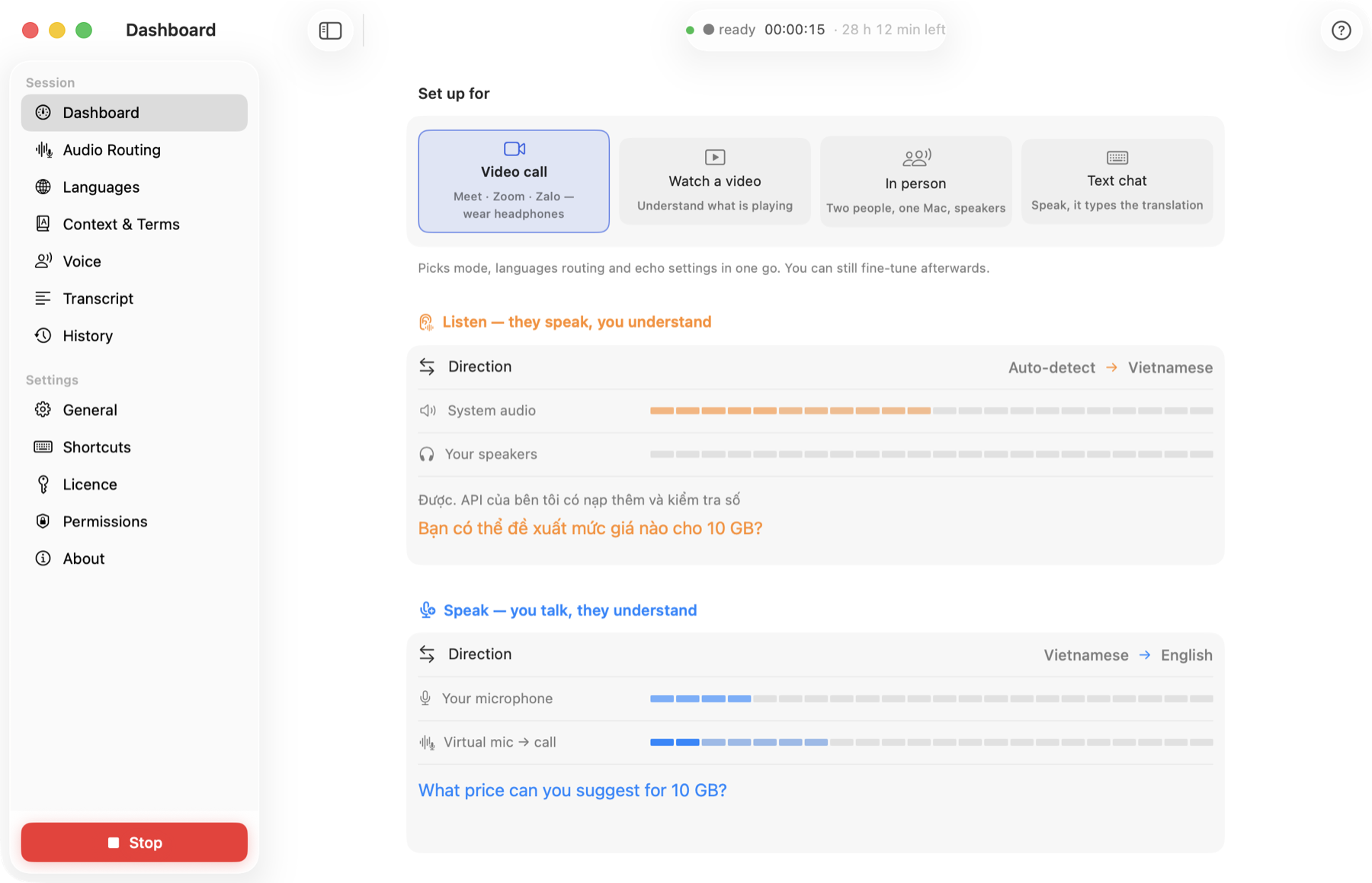The width and height of the screenshot is (1372, 883).
Task: Click the 'What price can you suggest' text
Action: (572, 791)
